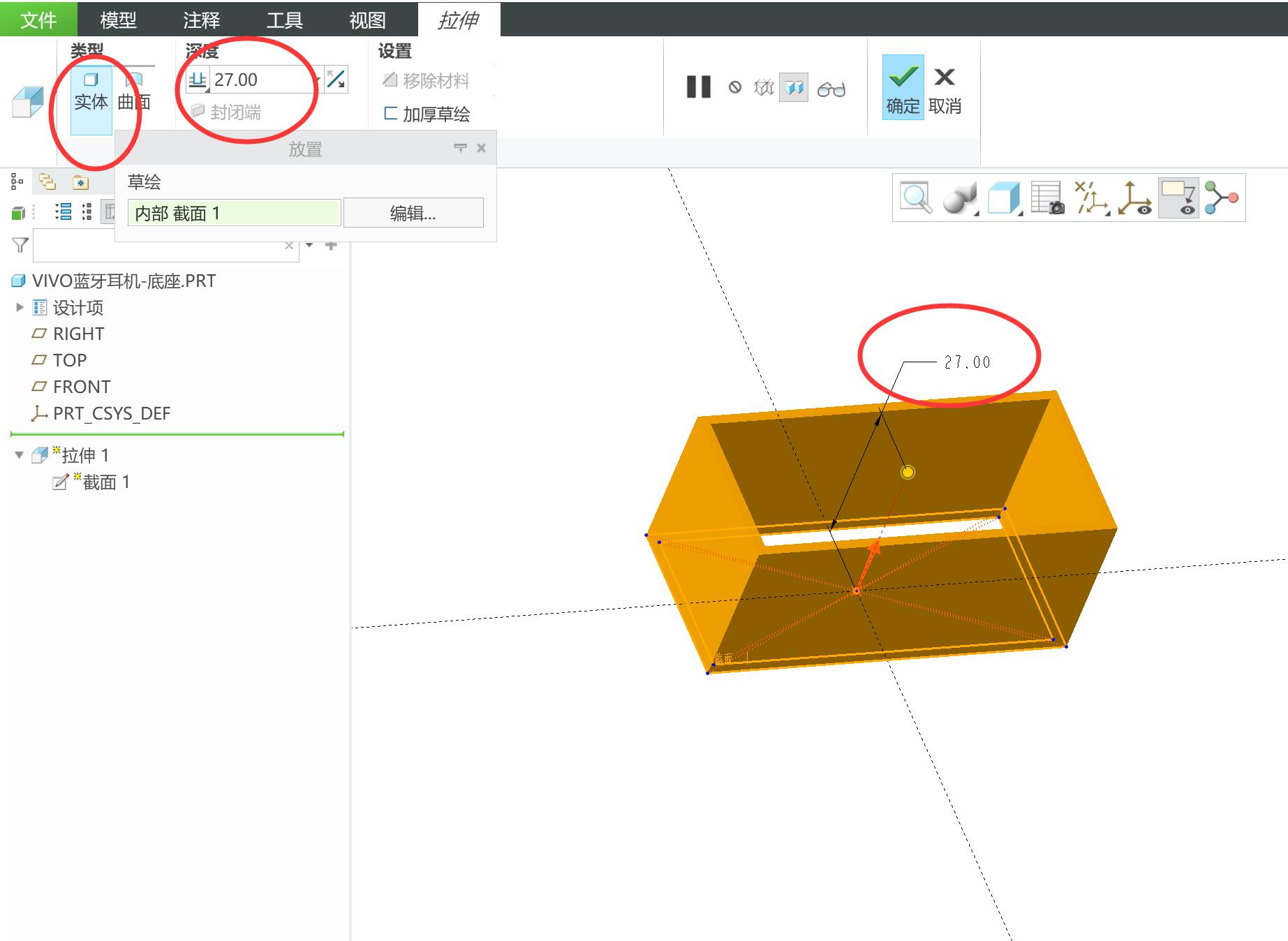Pause the extrude feature preview
Screen dimensions: 1288x941
[x=698, y=87]
